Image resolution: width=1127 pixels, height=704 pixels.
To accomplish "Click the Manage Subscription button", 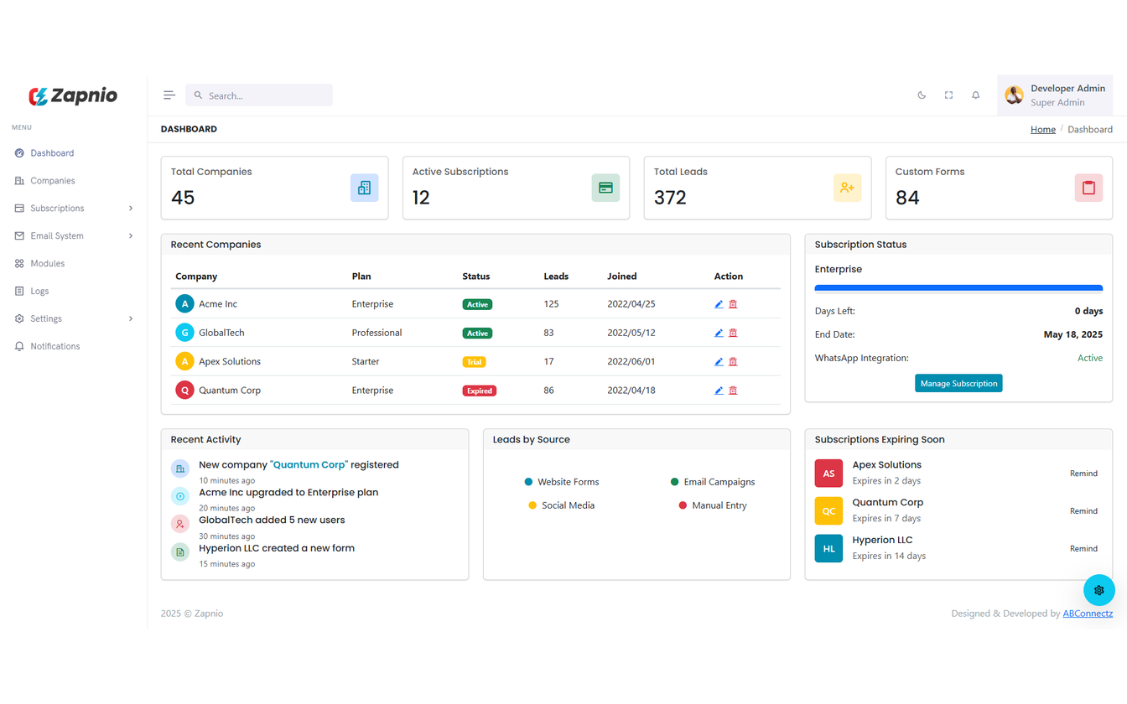I will tap(958, 383).
